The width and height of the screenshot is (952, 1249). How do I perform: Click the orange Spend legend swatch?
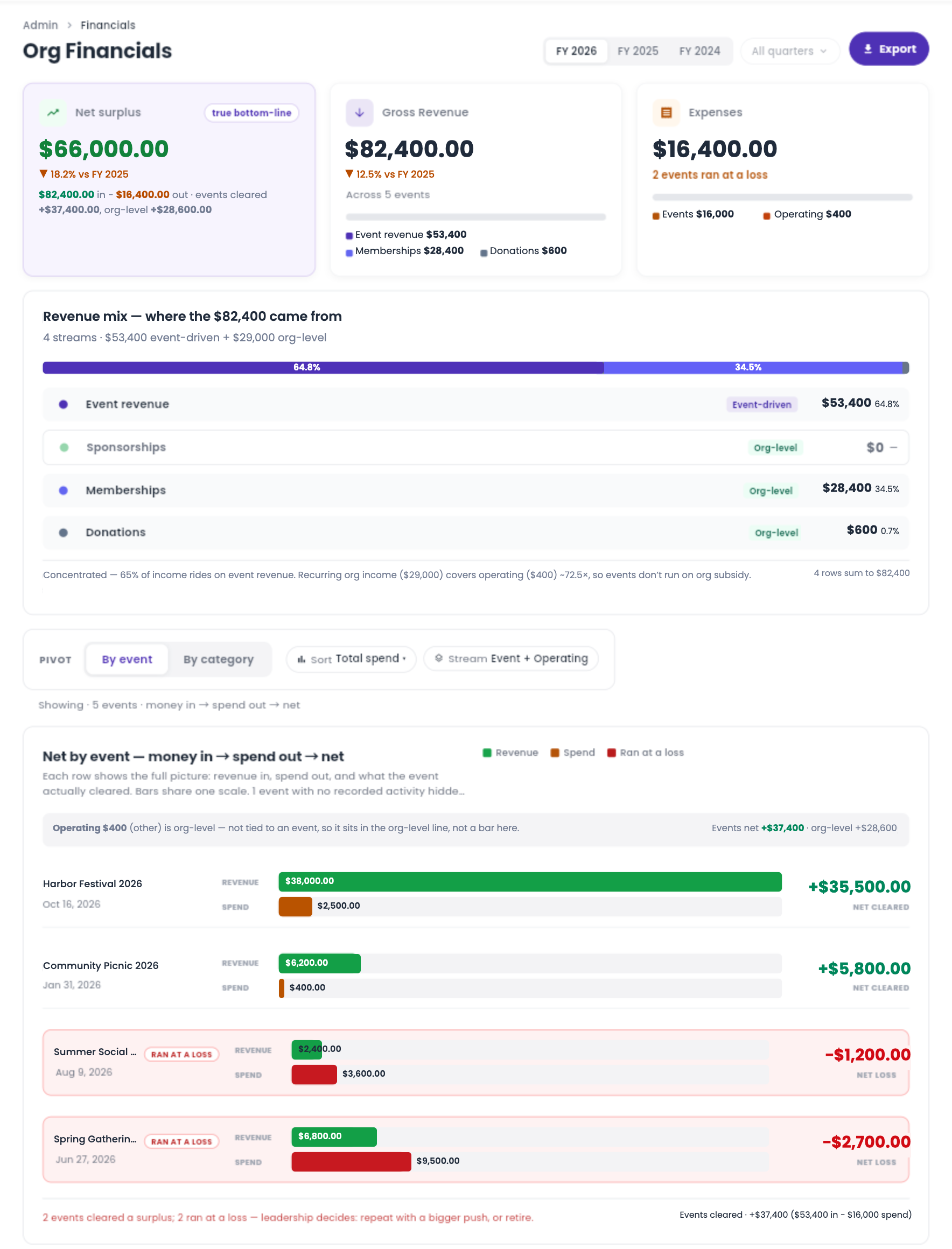coord(555,752)
